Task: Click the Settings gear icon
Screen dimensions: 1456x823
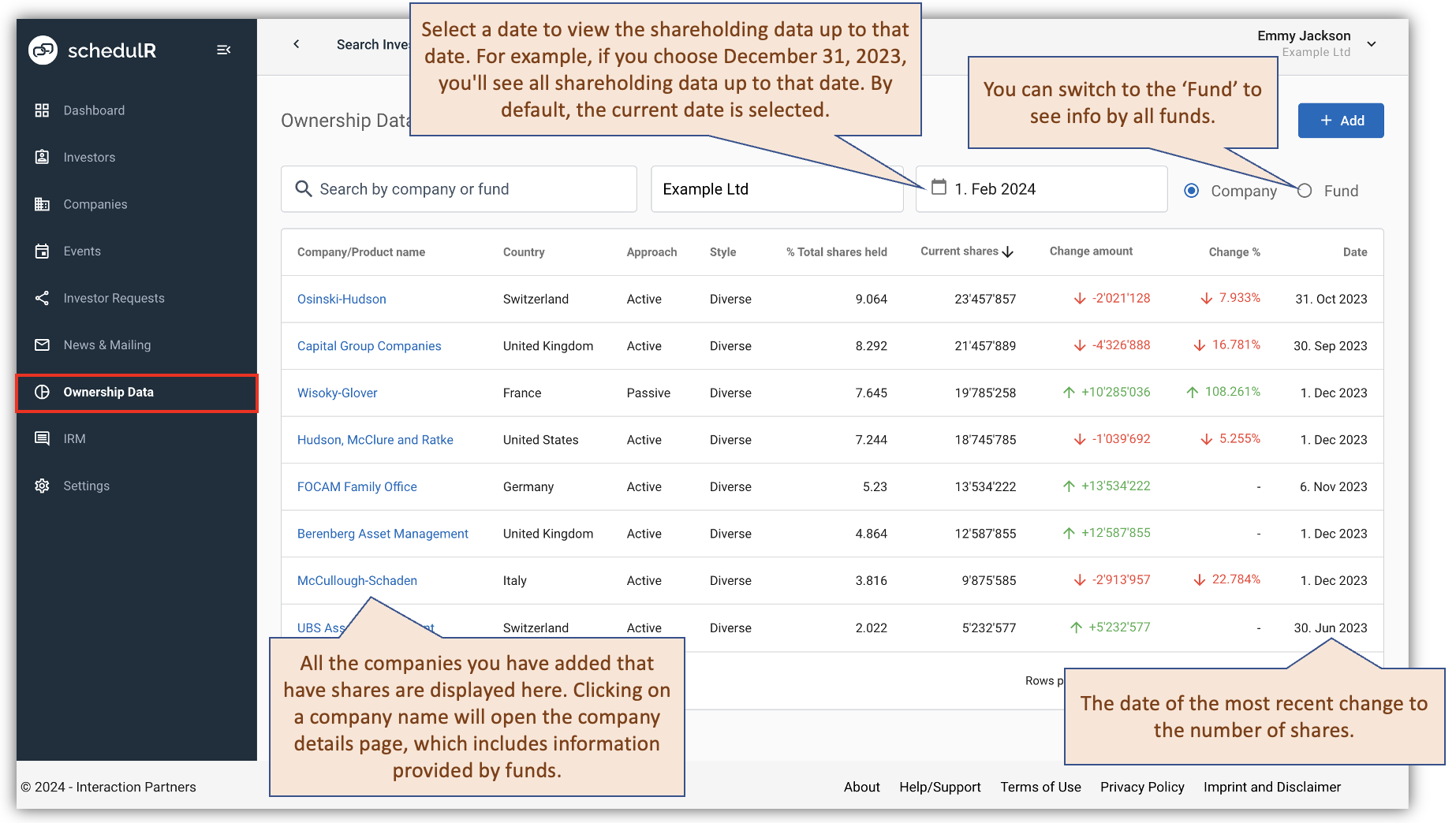Action: (42, 486)
